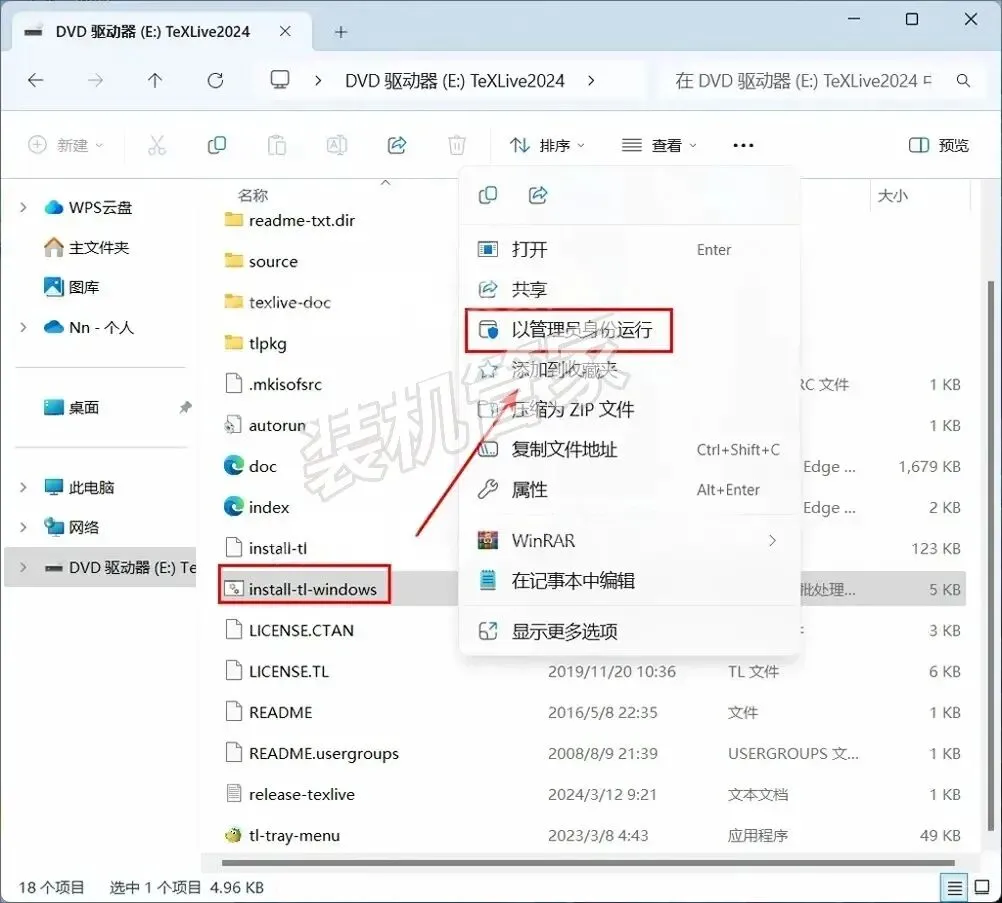Click the horizontal scrollbar

pos(588,863)
